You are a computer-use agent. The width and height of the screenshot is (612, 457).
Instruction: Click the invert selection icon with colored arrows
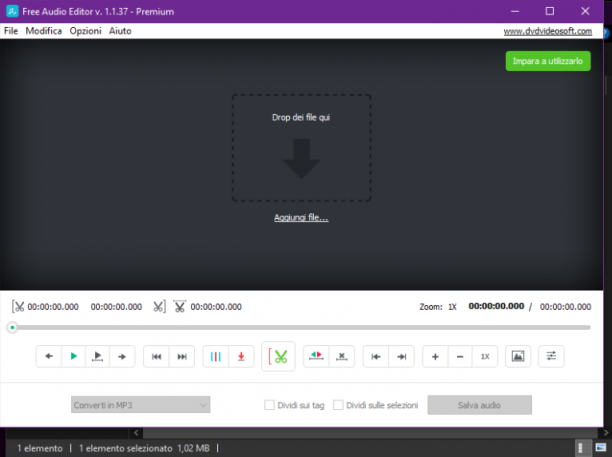pos(316,356)
